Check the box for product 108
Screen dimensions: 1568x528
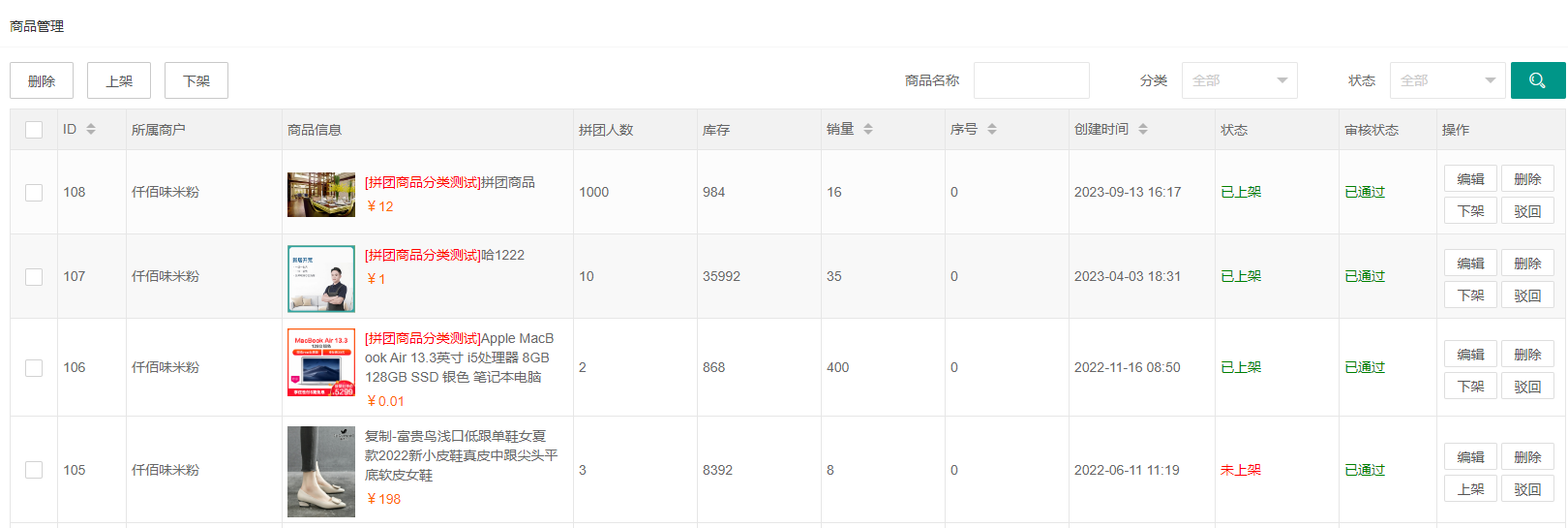coord(34,193)
